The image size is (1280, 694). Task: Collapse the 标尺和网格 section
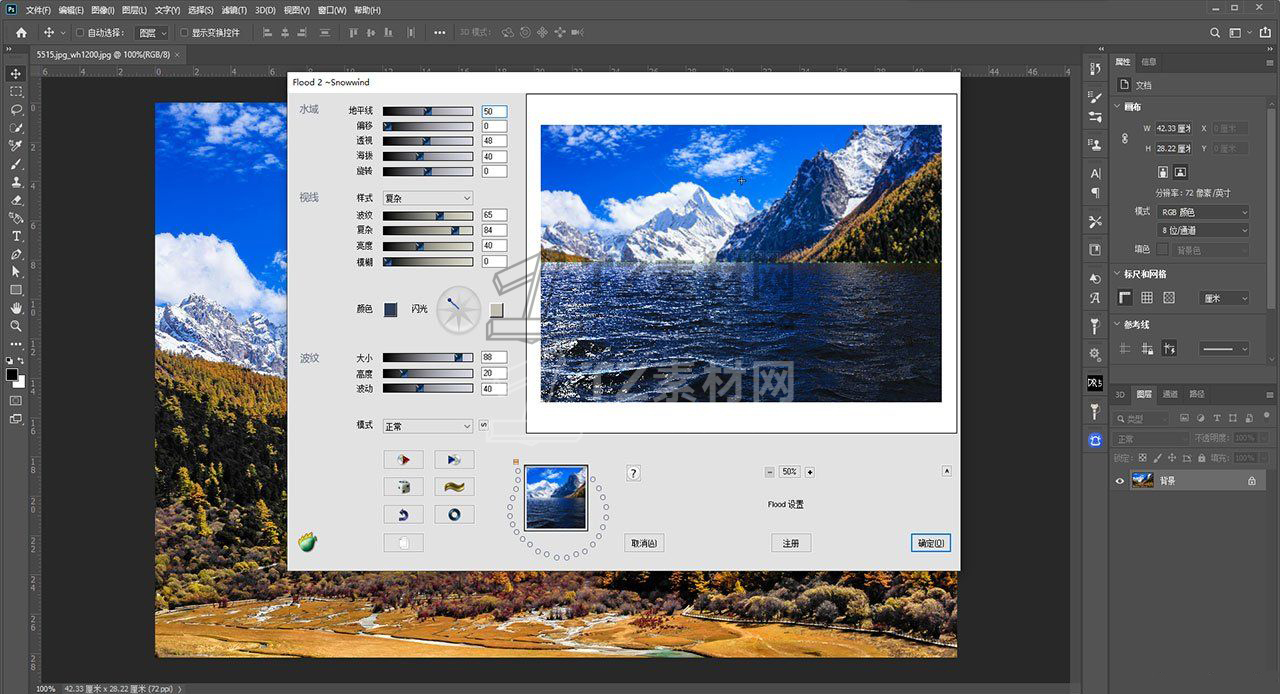1118,274
